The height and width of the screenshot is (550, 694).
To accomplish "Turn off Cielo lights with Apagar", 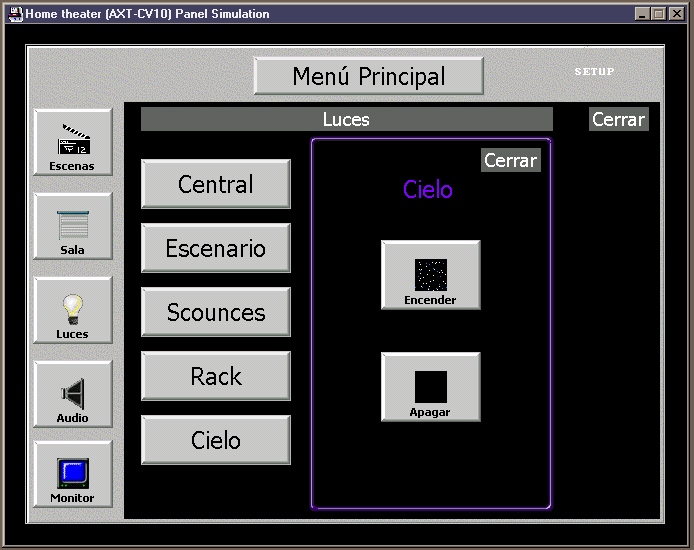I will pyautogui.click(x=431, y=387).
